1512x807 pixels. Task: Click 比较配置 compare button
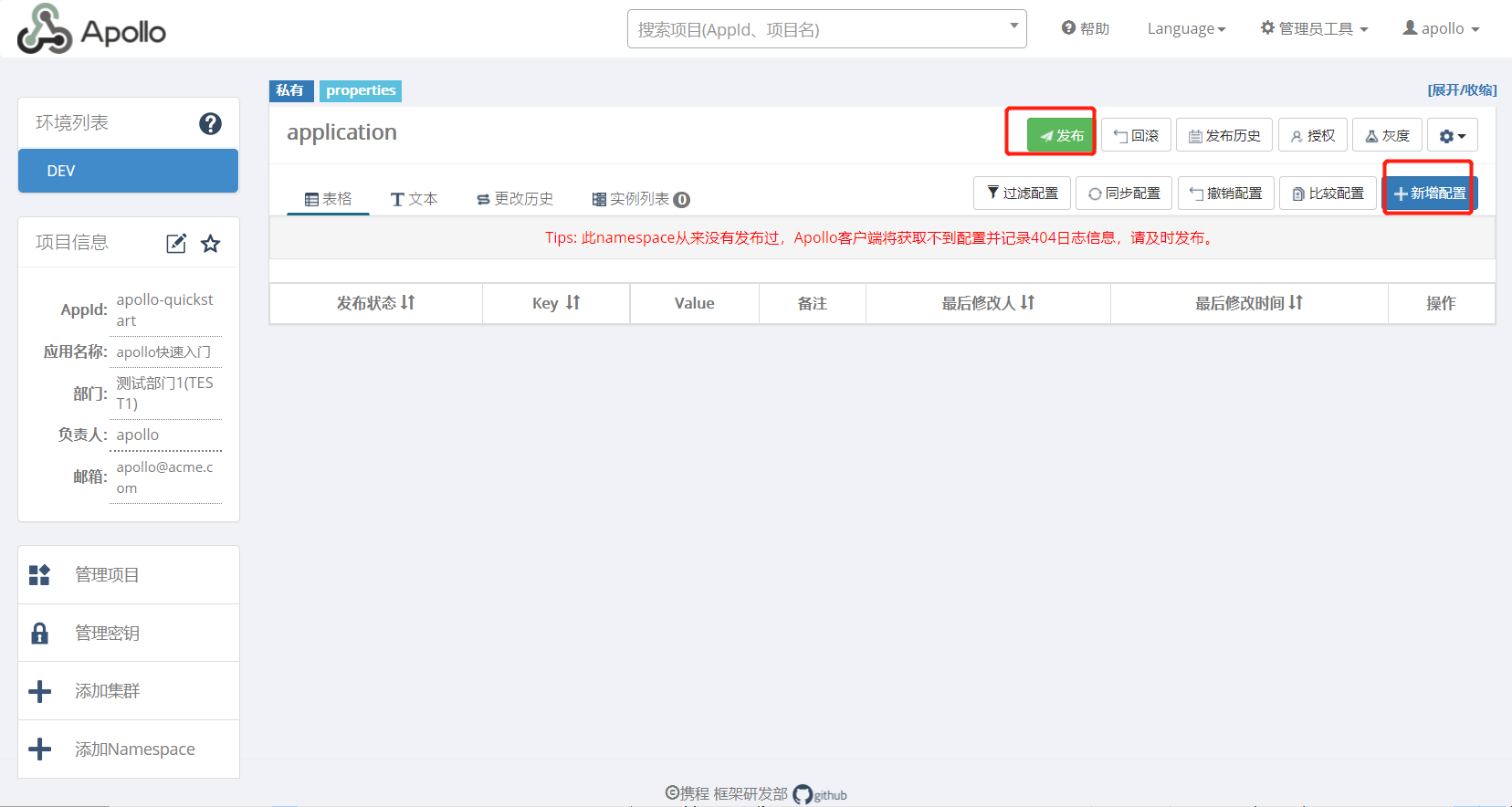1328,194
